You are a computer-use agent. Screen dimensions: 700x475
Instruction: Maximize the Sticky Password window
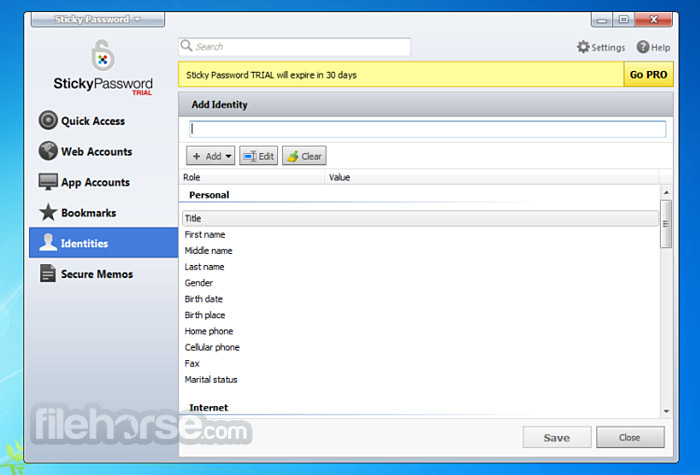[624, 20]
